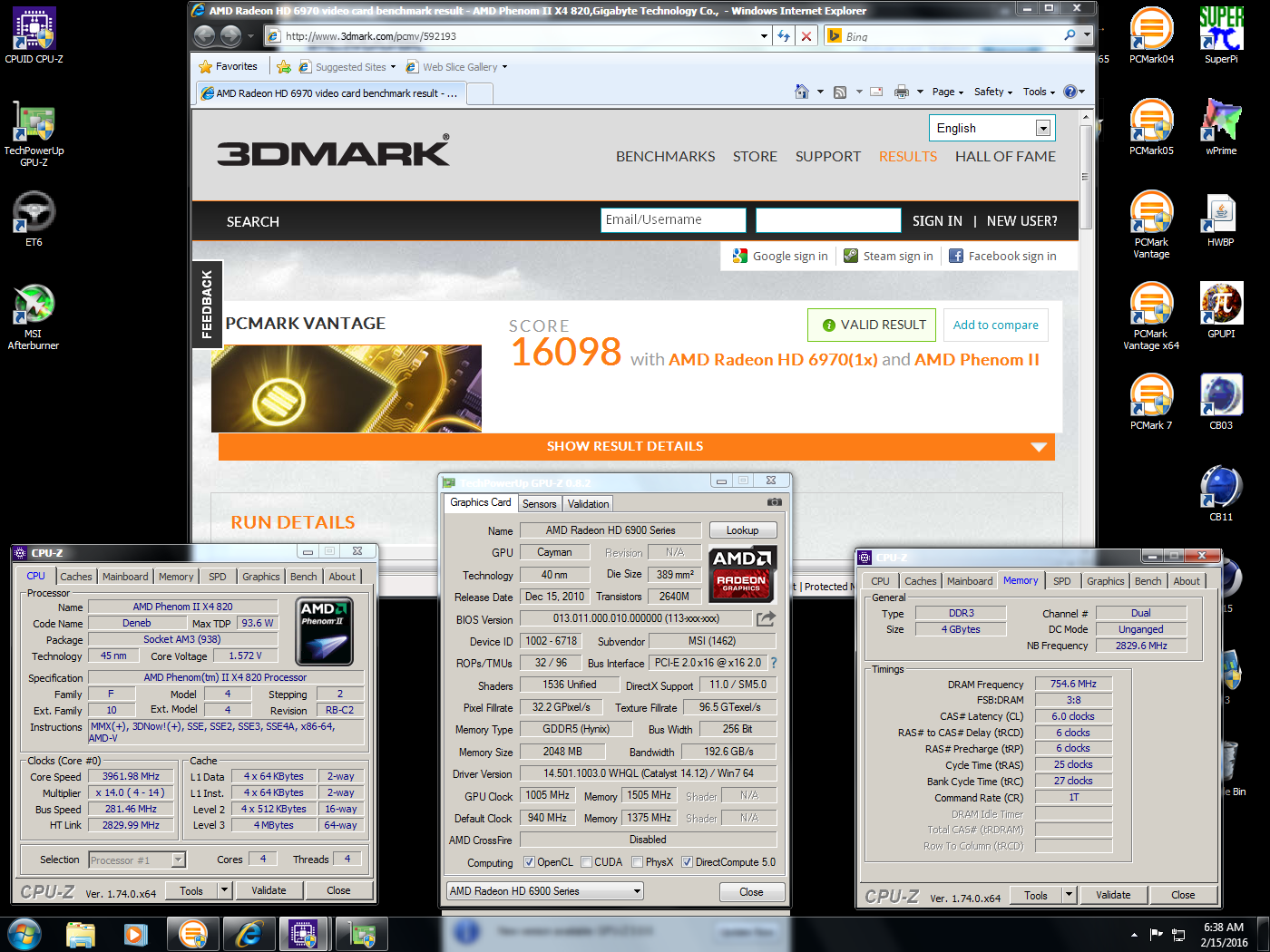Click the IE home icon
Image resolution: width=1270 pixels, height=952 pixels.
tap(801, 92)
